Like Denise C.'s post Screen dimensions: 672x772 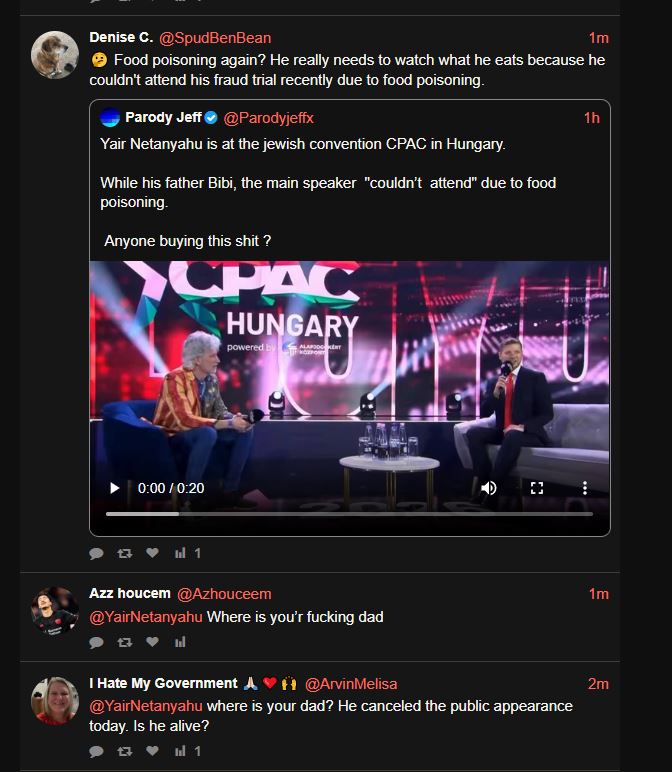point(153,553)
